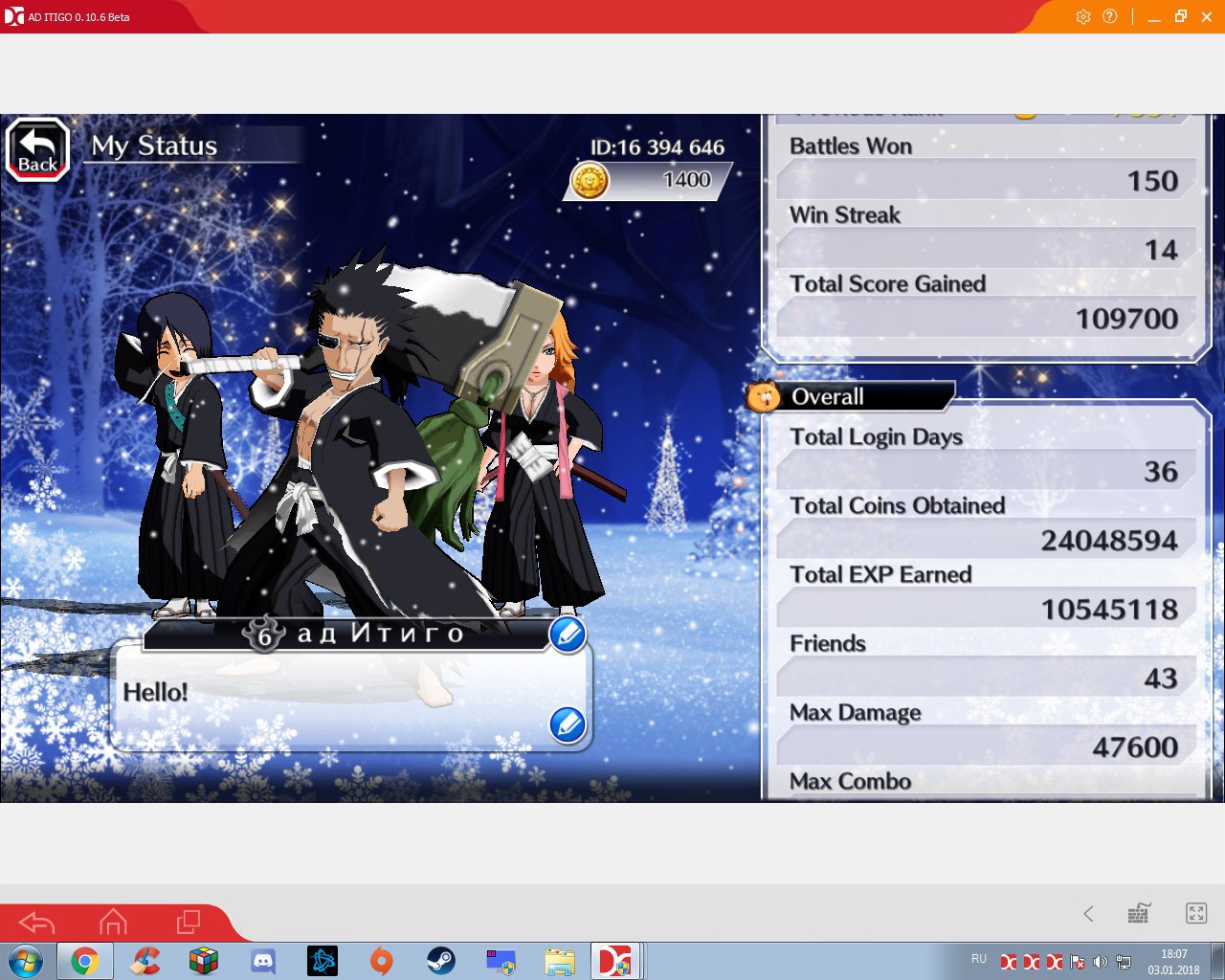Open Origin from the taskbar

pyautogui.click(x=382, y=961)
